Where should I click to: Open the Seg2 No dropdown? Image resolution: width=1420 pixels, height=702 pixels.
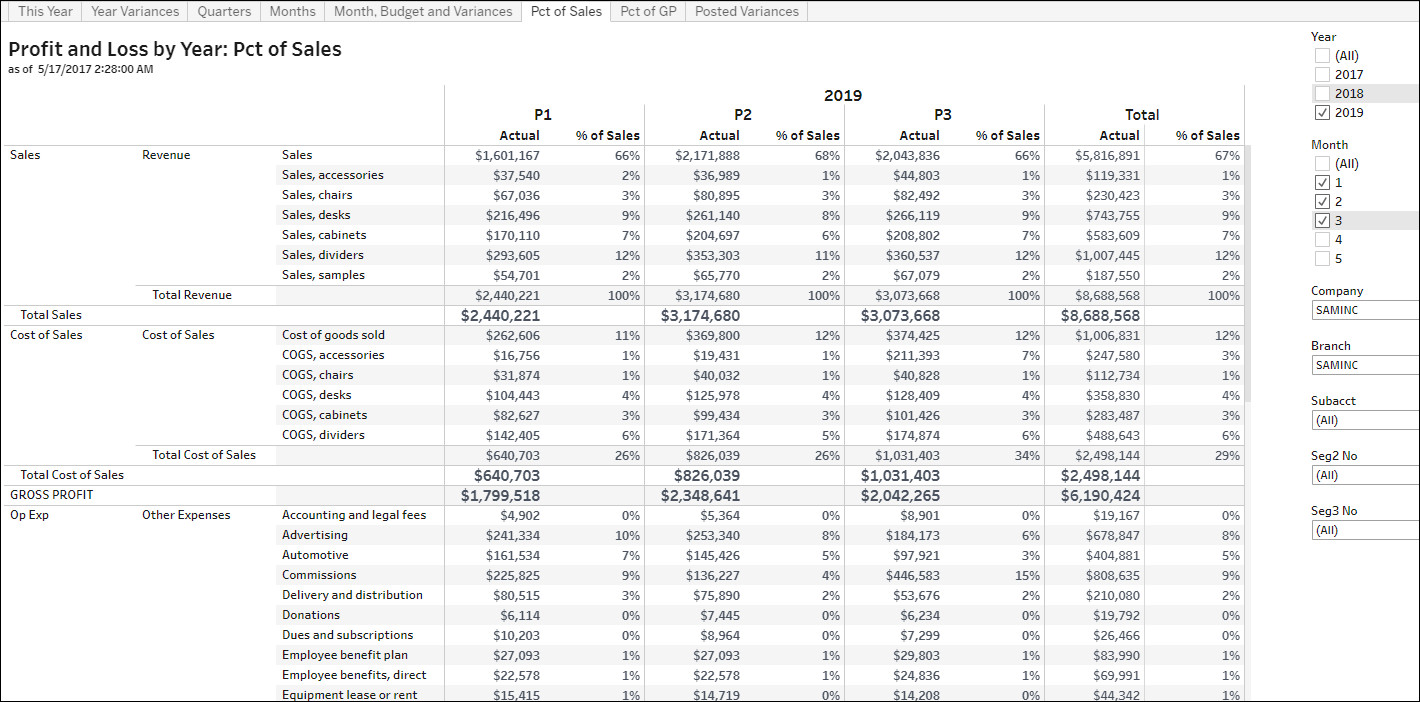point(1366,475)
